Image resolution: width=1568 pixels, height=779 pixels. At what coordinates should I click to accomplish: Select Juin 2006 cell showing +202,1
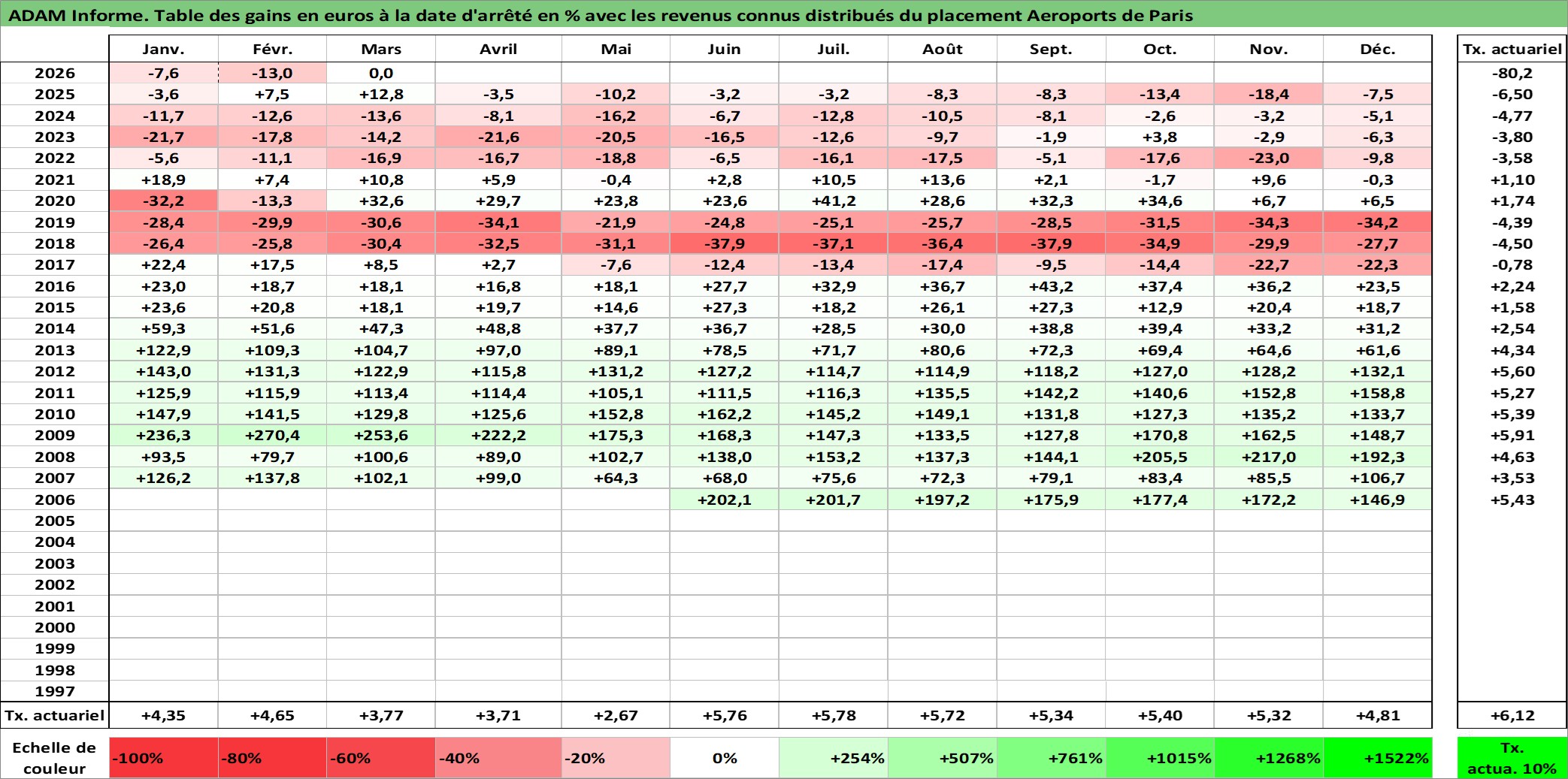(725, 500)
